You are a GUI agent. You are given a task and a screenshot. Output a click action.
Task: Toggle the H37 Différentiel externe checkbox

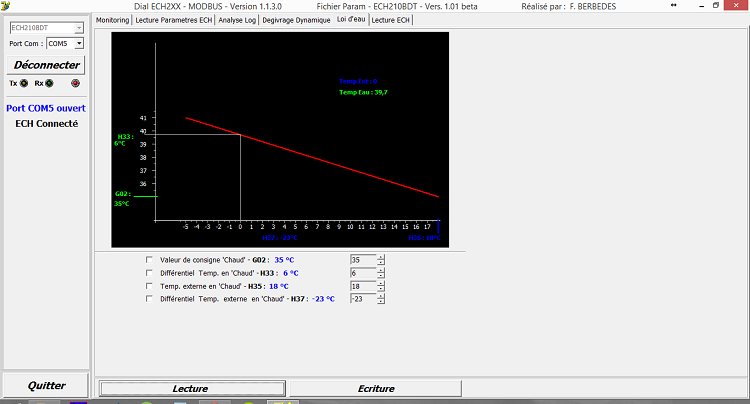pyautogui.click(x=150, y=299)
